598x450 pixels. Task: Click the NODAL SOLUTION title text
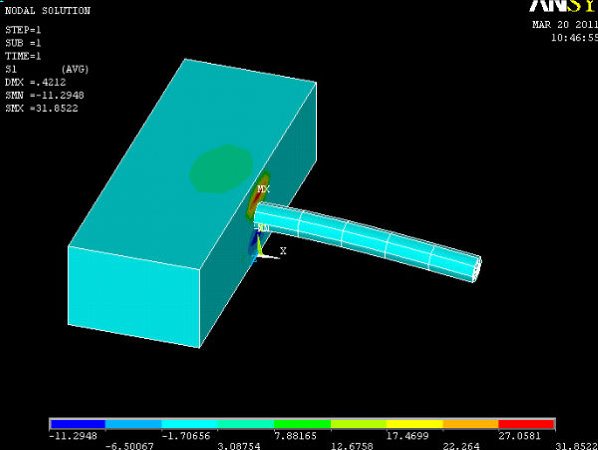click(48, 11)
